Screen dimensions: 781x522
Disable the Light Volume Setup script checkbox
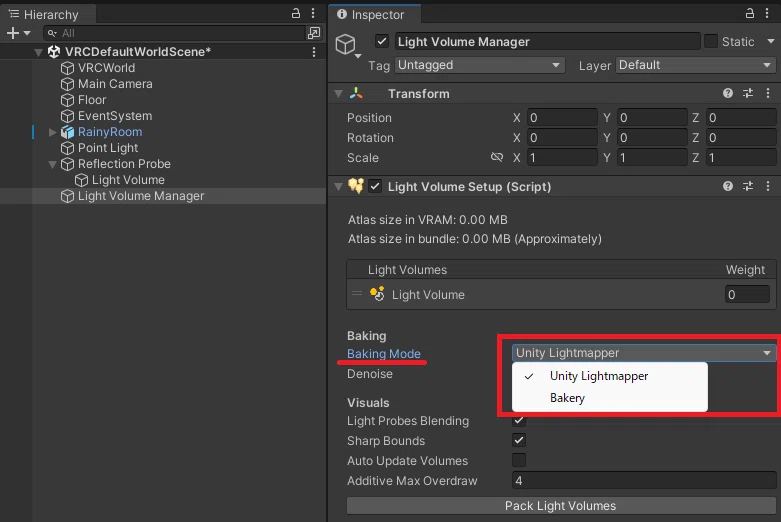tap(375, 186)
